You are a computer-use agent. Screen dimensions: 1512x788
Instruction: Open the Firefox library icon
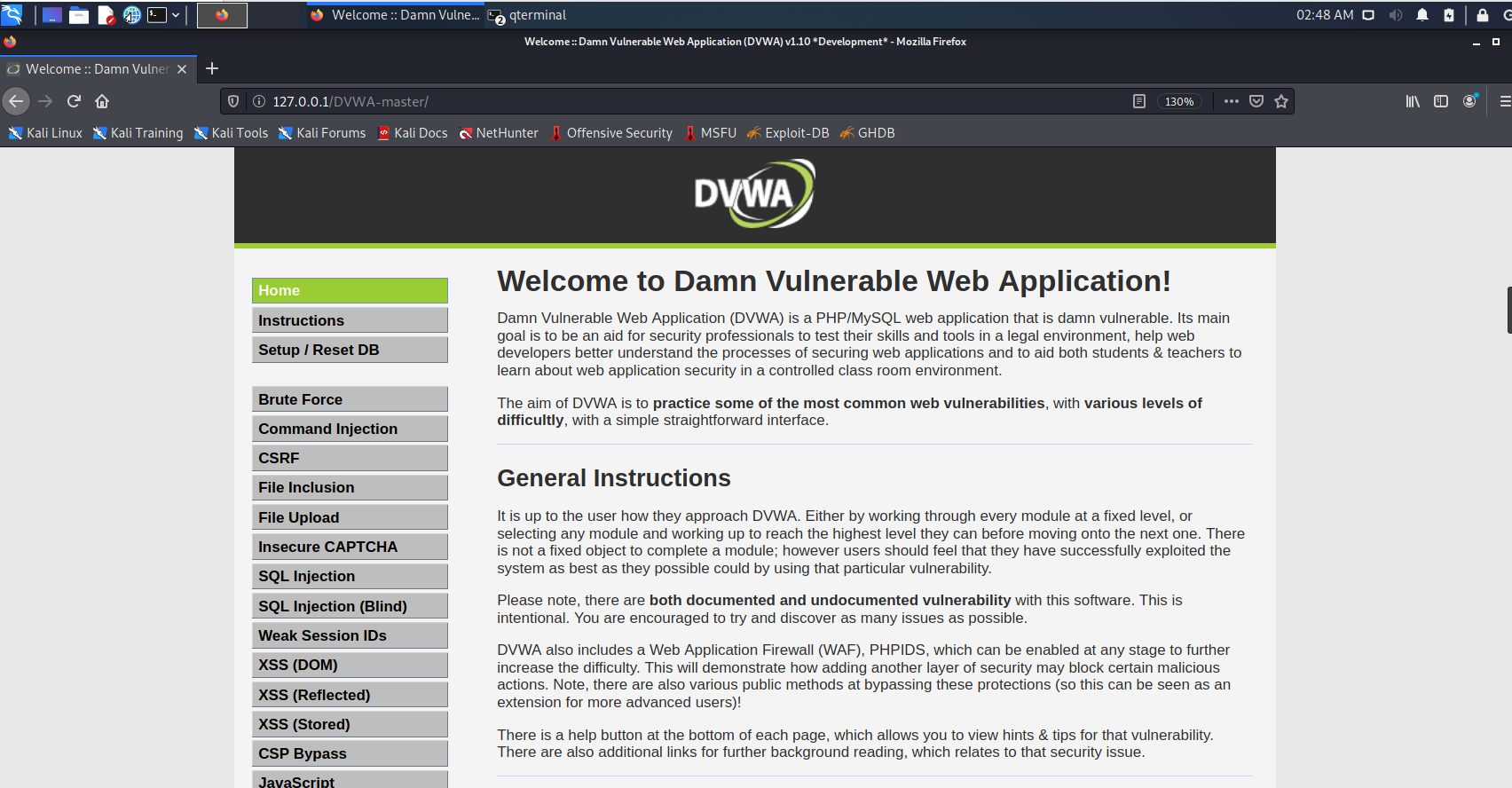click(x=1413, y=101)
